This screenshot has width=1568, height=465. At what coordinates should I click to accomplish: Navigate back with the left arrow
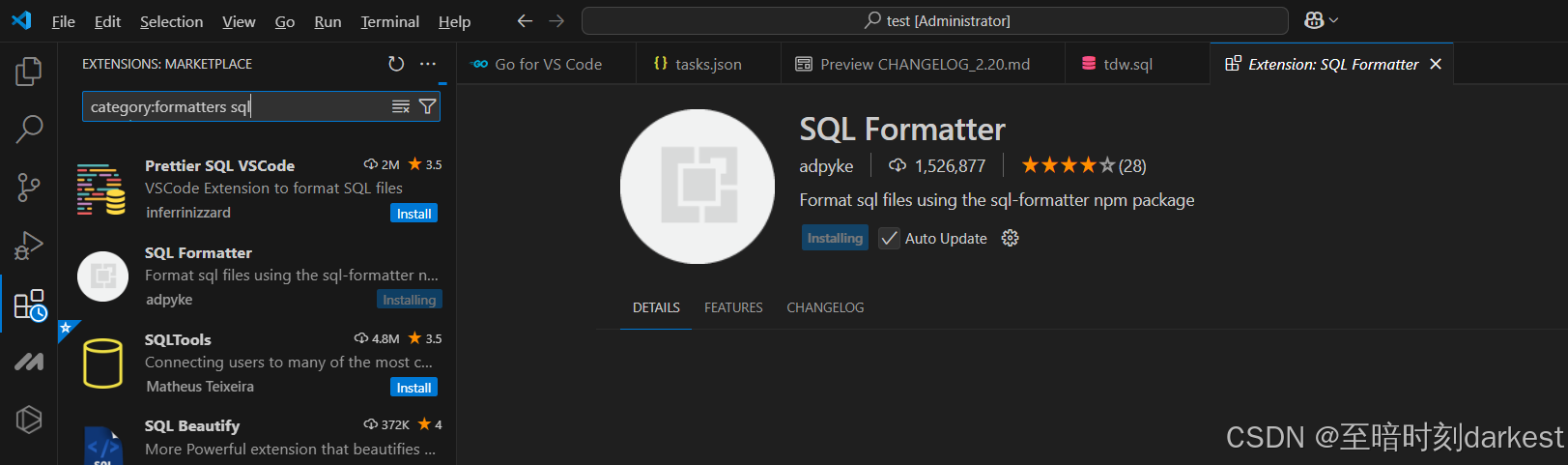pos(525,20)
